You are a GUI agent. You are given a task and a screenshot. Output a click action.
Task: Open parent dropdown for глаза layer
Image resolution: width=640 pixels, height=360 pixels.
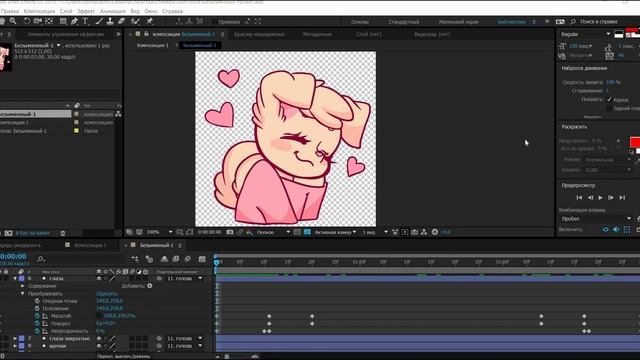pyautogui.click(x=183, y=278)
